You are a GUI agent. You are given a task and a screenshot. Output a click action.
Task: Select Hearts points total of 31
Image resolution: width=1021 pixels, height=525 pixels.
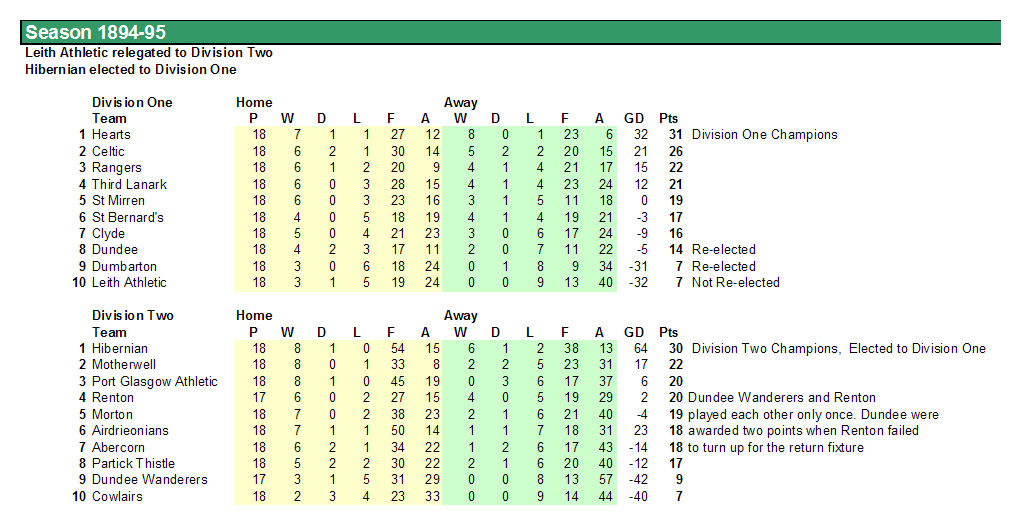coord(675,135)
